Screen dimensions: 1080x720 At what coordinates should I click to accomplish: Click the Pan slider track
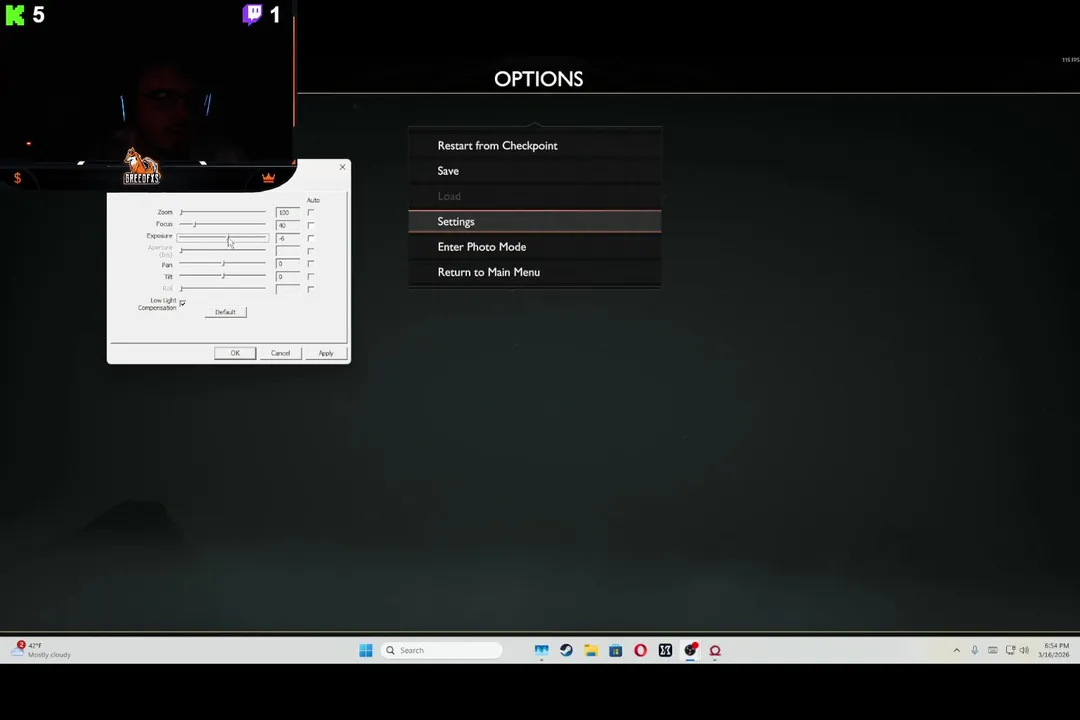click(x=222, y=263)
